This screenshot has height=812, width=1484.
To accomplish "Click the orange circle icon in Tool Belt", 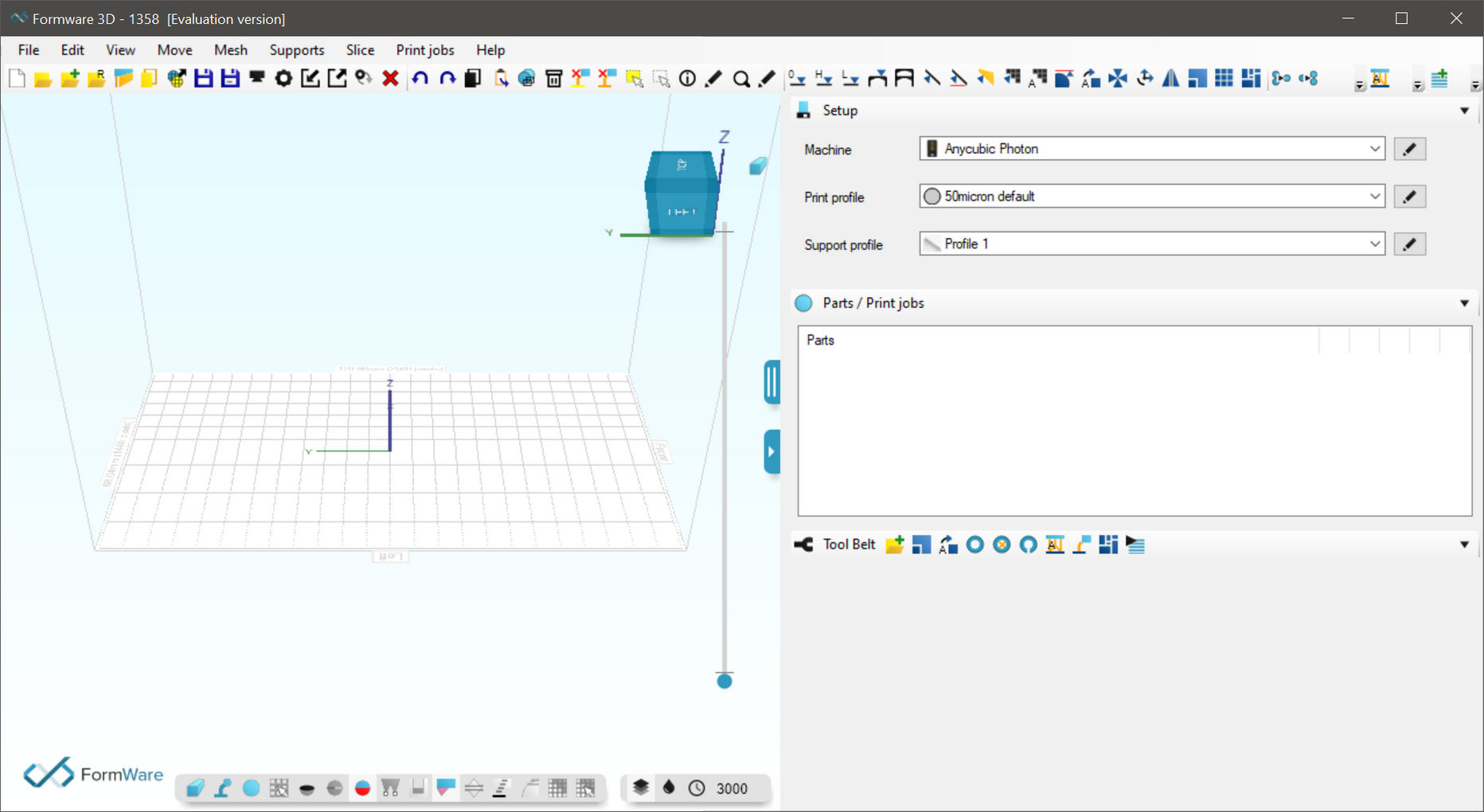I will tap(1002, 545).
